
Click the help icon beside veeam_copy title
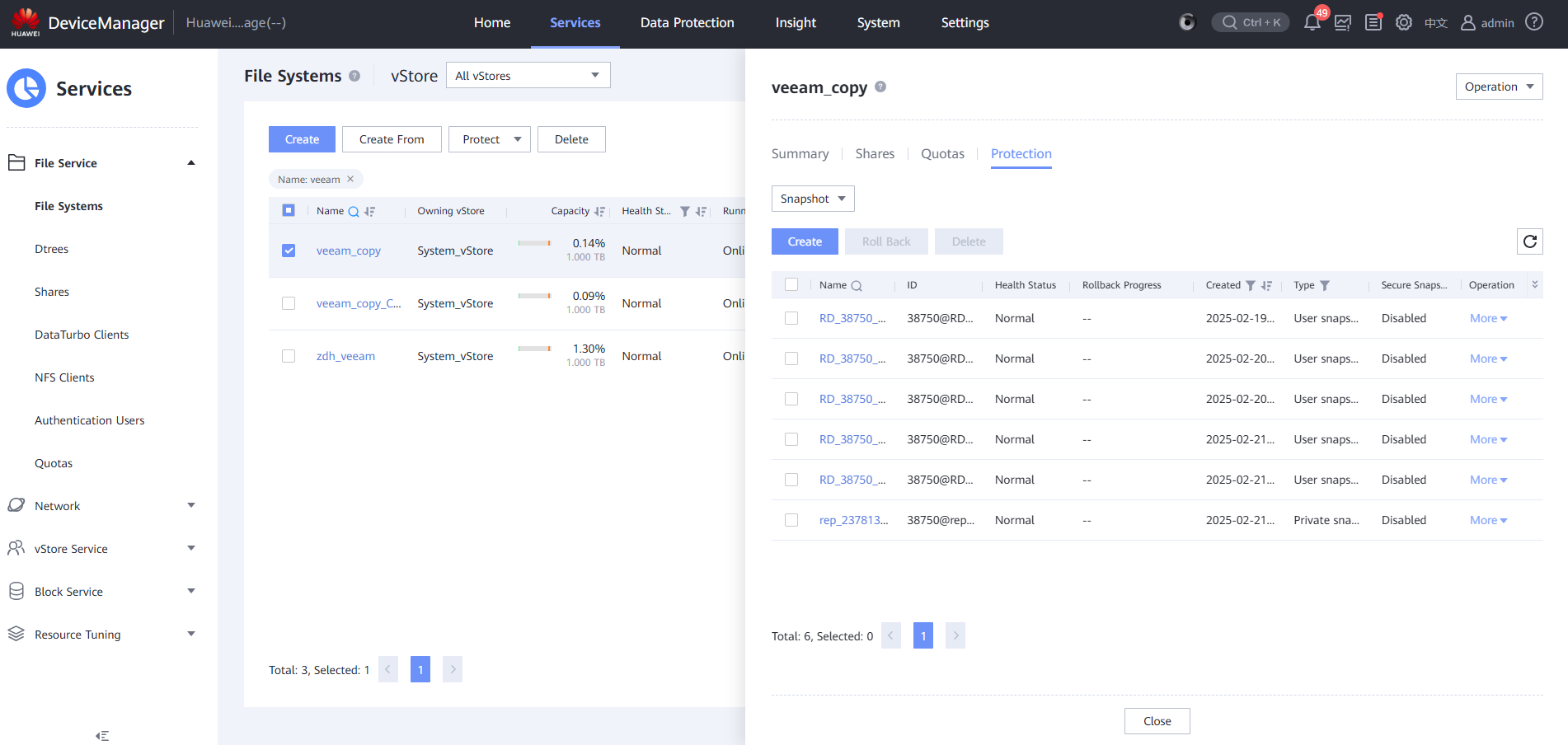pos(880,87)
